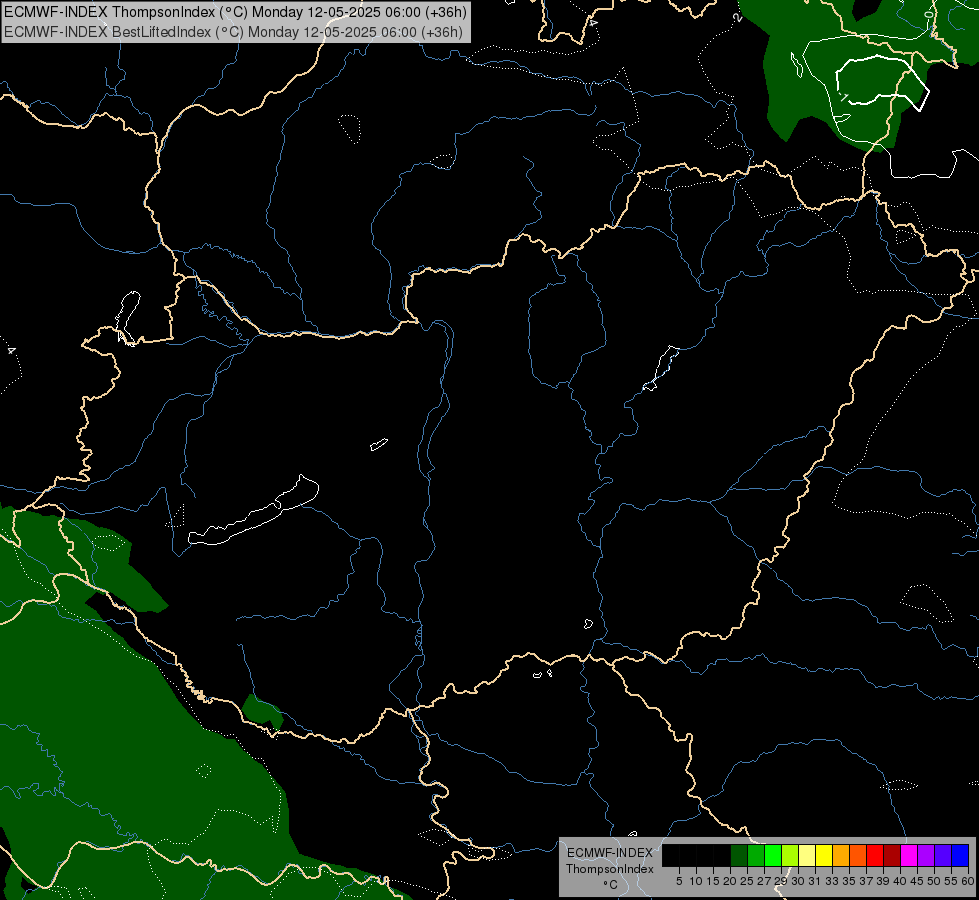Click the blue 55–60 legend swatch
This screenshot has width=979, height=900.
[960, 855]
